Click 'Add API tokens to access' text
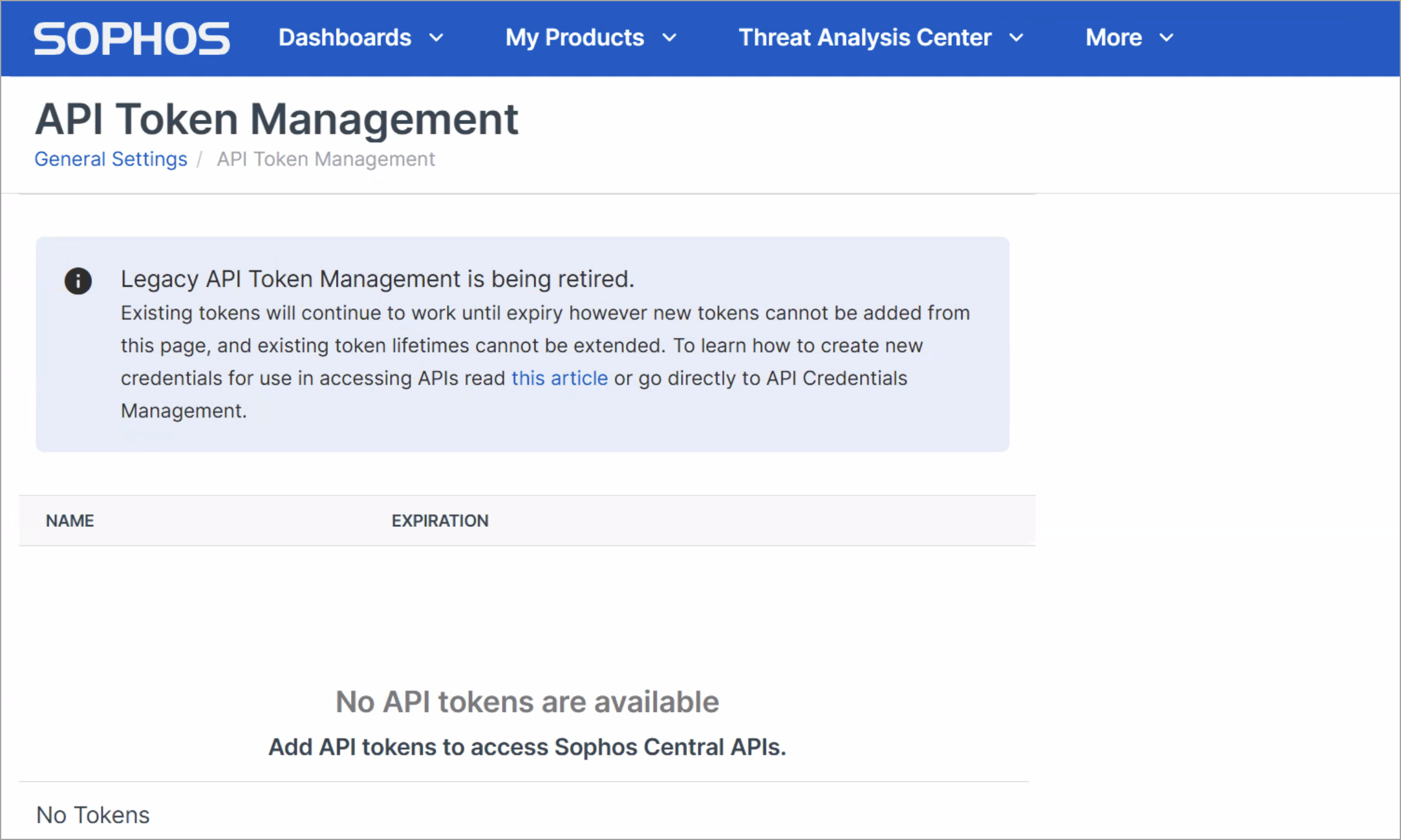This screenshot has width=1401, height=840. [x=527, y=747]
